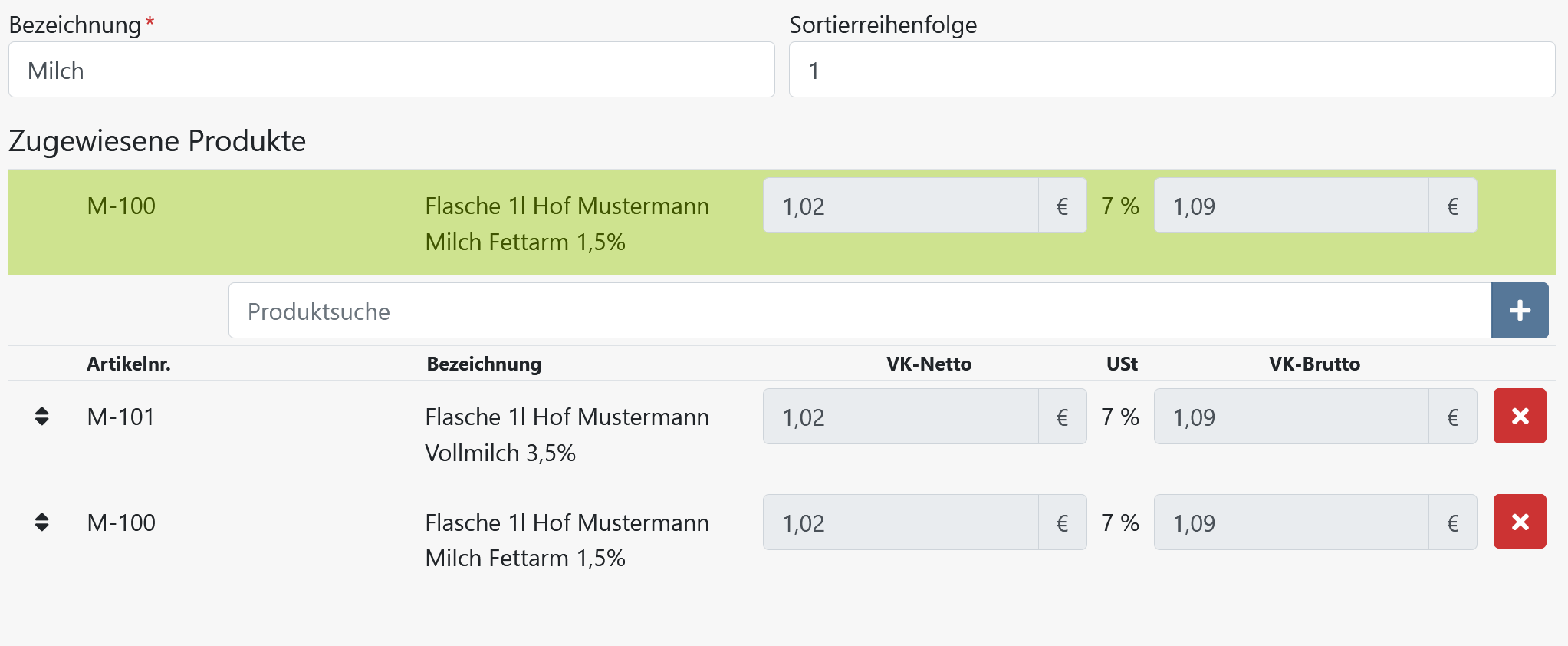Select VK-Brutto price field for M-101
This screenshot has height=646, width=1568.
tap(1291, 417)
